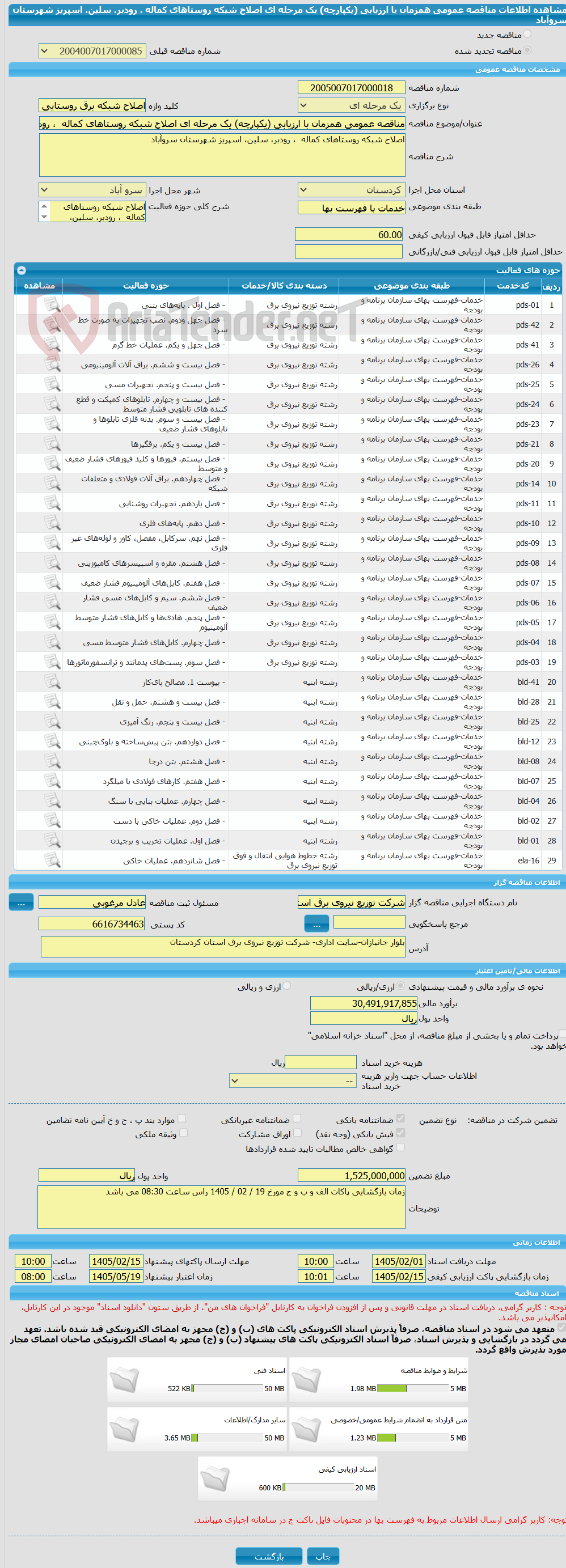The width and height of the screenshot is (566, 1568).
Task: Open view icon for row ela-16
Action: click(52, 860)
